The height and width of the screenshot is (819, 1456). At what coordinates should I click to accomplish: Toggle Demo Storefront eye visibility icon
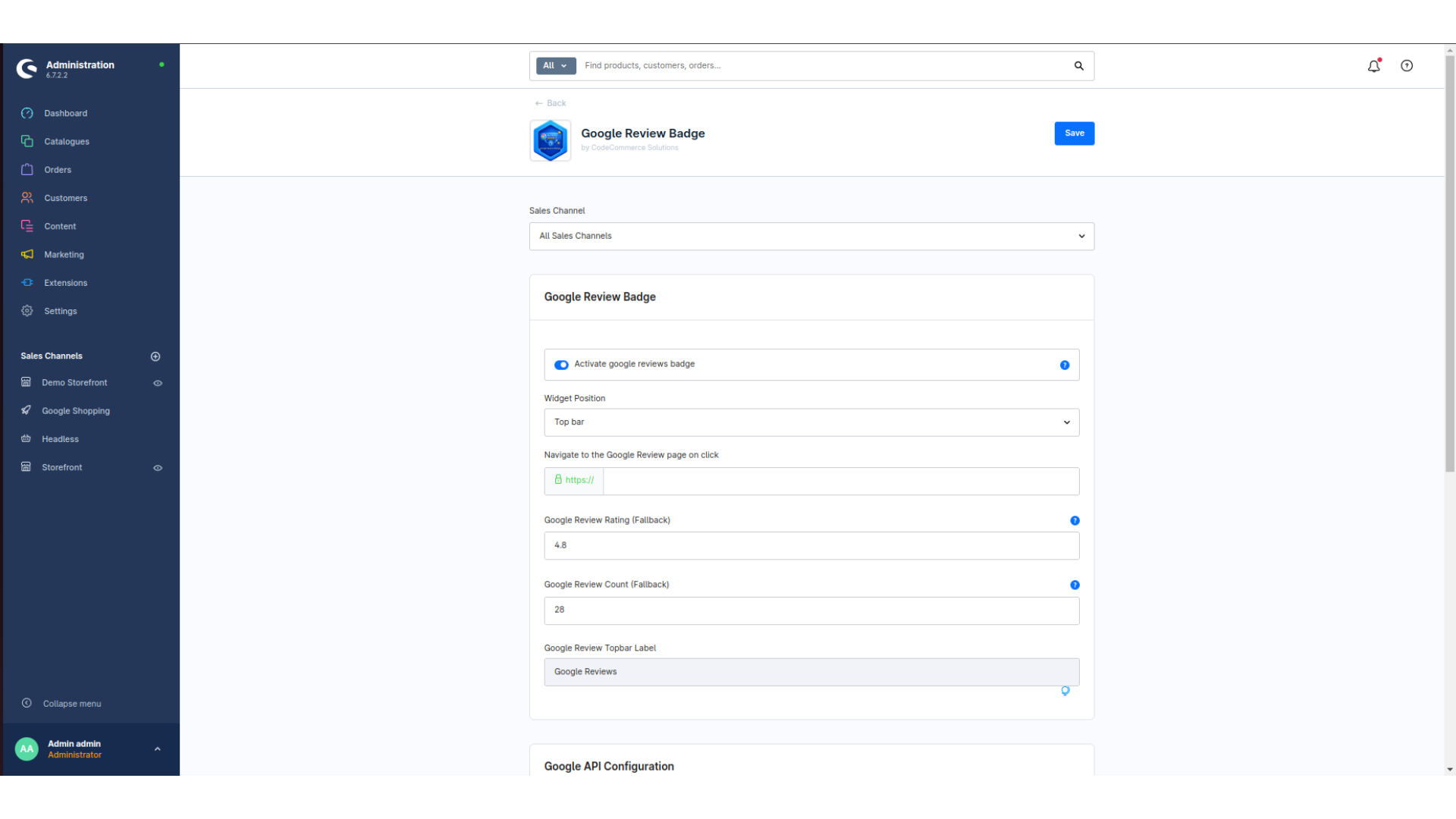158,383
